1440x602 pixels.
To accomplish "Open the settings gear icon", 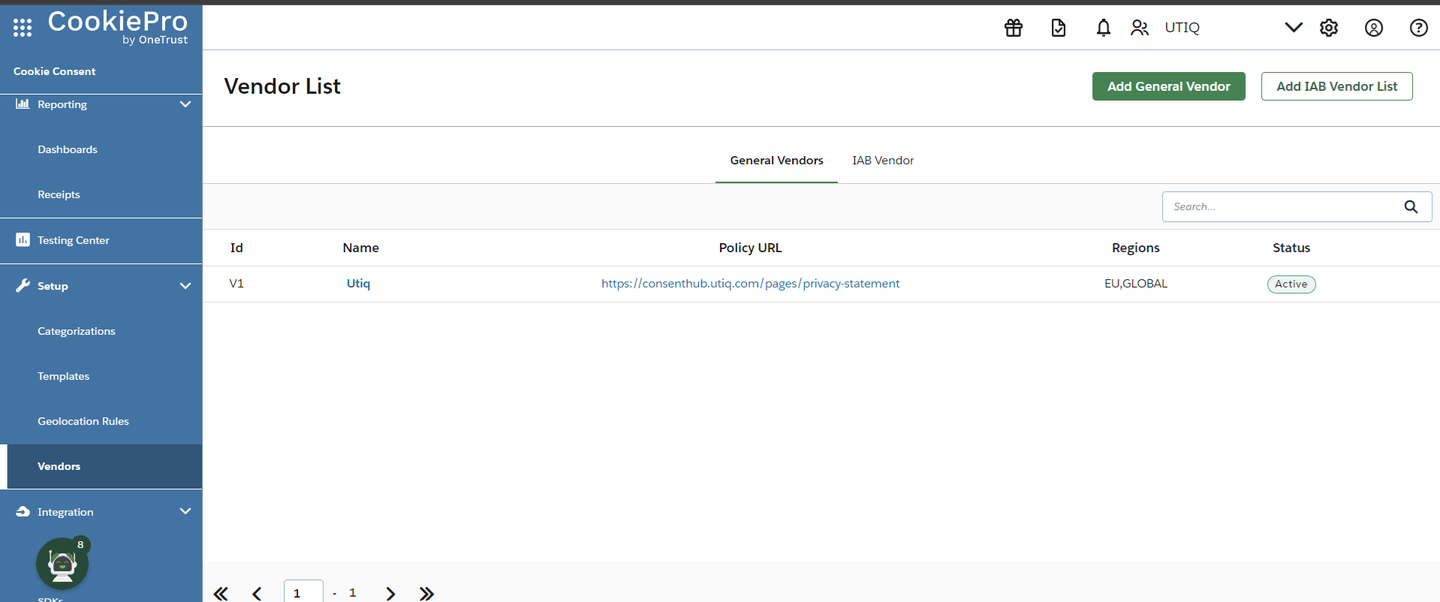I will (1328, 28).
